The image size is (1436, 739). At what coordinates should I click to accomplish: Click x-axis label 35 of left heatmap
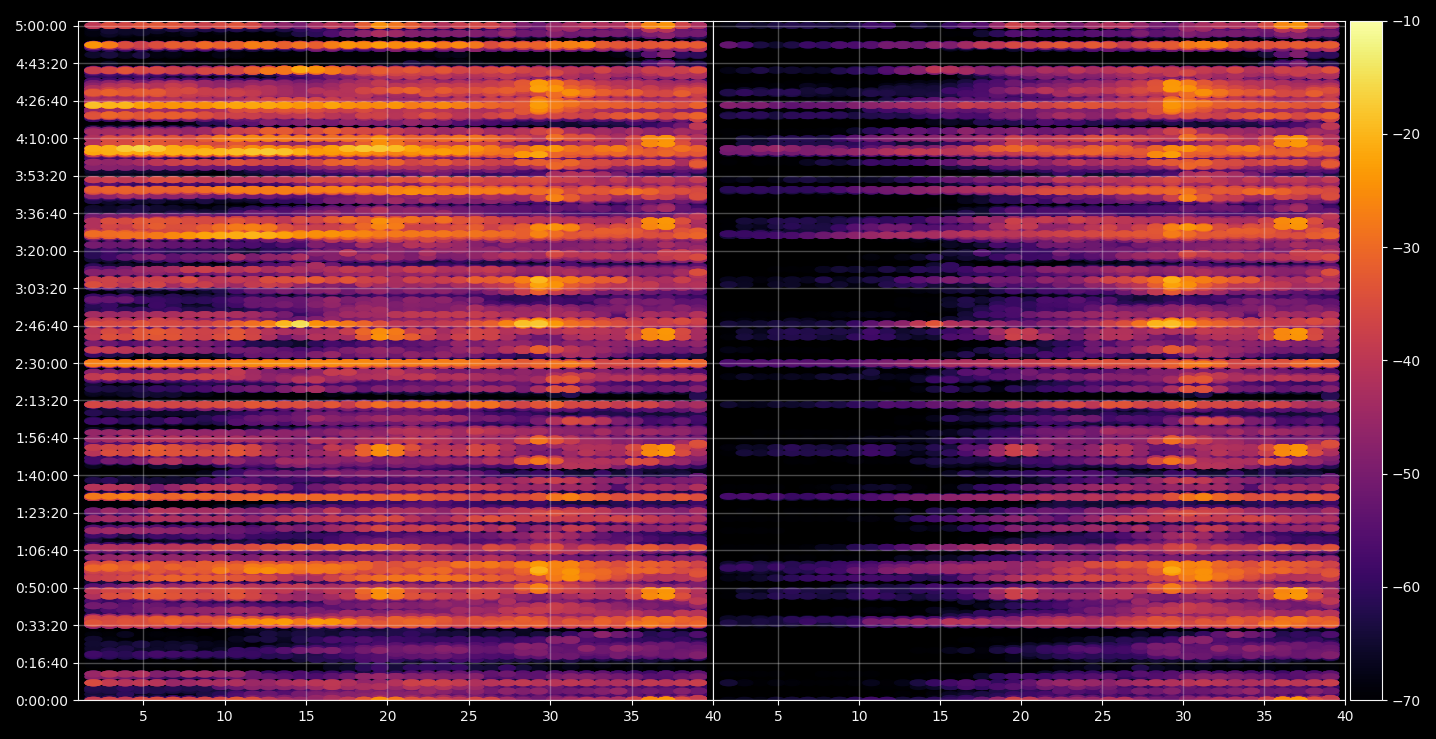631,716
